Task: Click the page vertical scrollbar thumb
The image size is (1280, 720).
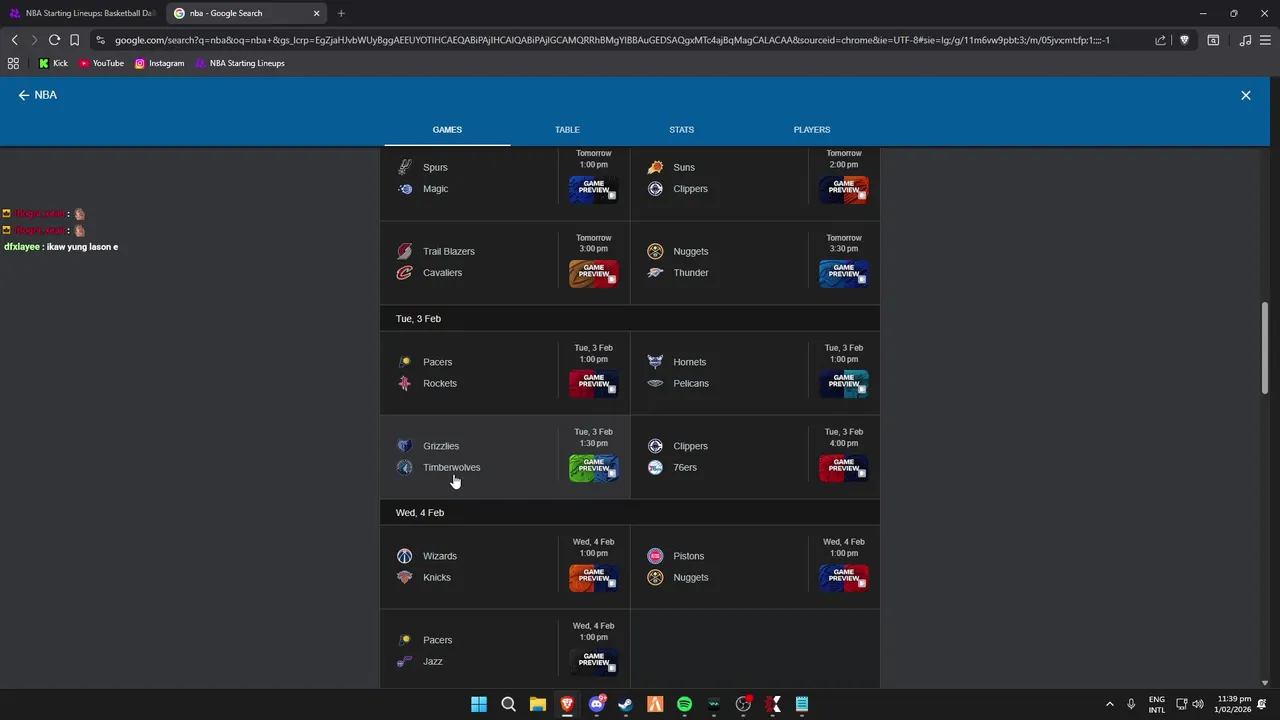Action: point(1265,347)
